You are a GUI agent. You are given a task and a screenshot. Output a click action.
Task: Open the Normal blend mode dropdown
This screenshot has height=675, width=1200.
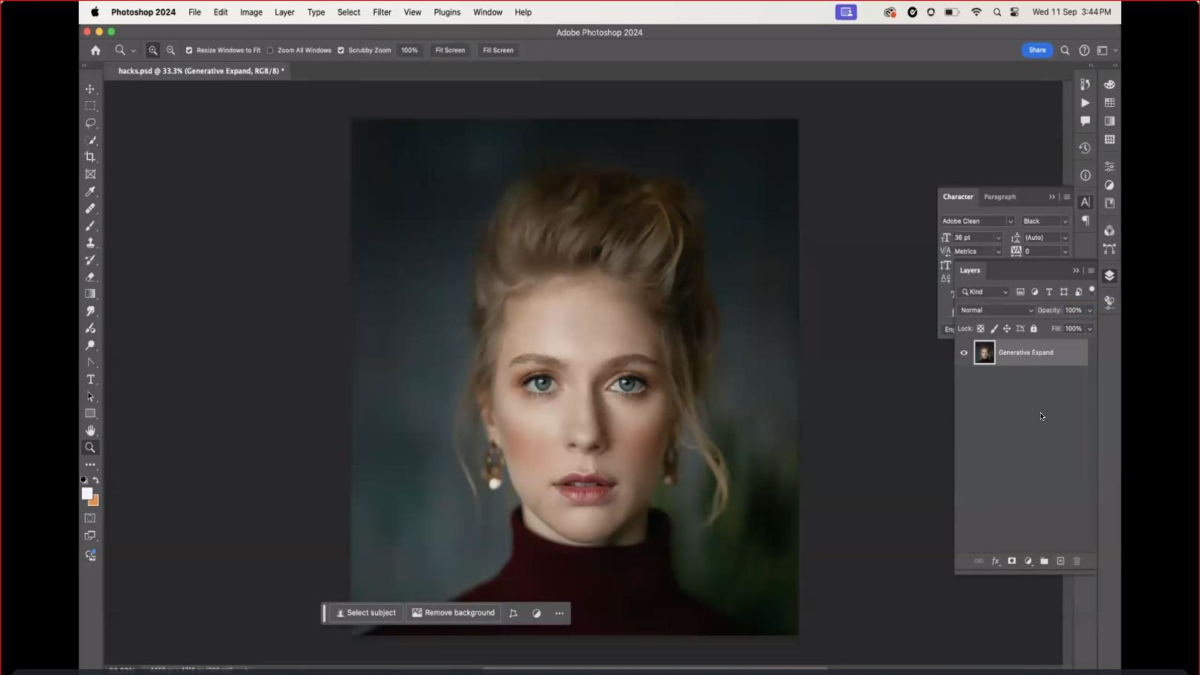click(995, 310)
